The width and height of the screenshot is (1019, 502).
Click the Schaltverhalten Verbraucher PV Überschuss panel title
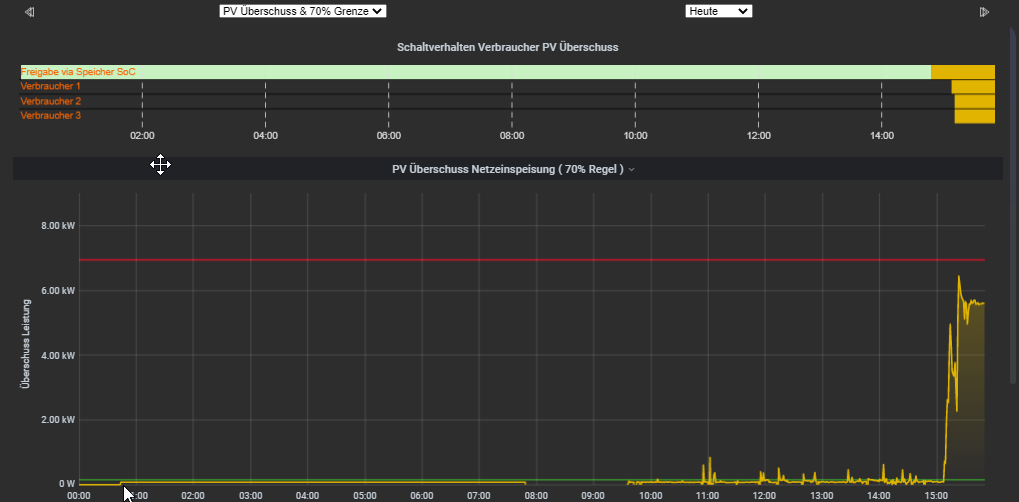point(508,47)
